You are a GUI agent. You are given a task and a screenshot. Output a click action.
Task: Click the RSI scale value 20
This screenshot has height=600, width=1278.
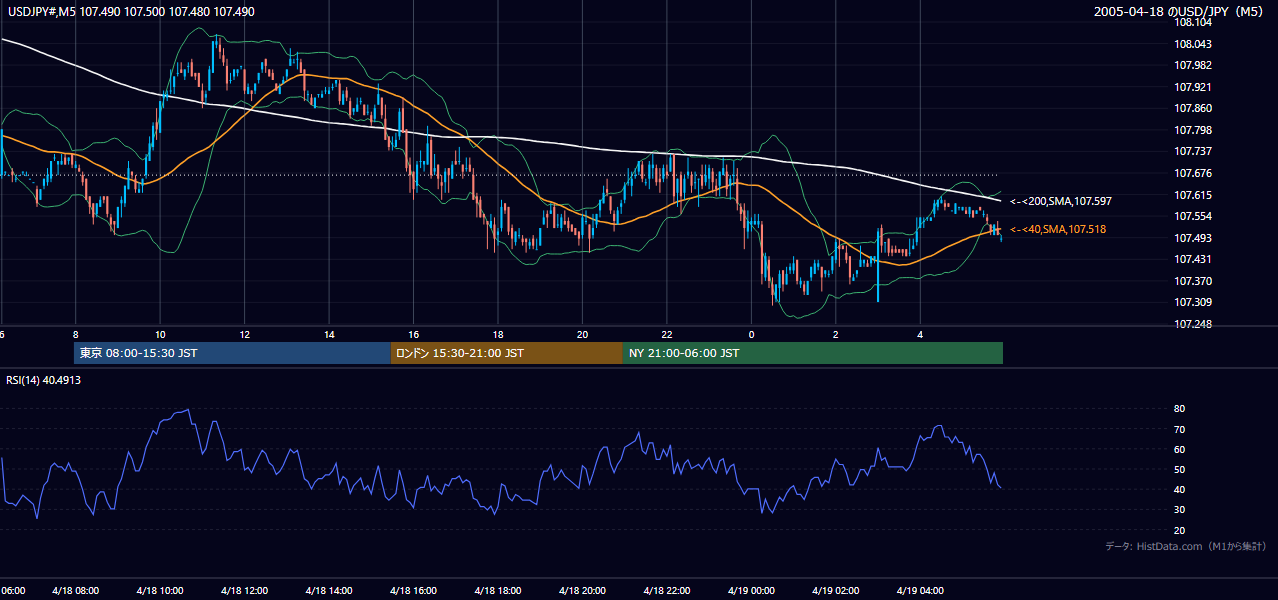(x=1180, y=530)
